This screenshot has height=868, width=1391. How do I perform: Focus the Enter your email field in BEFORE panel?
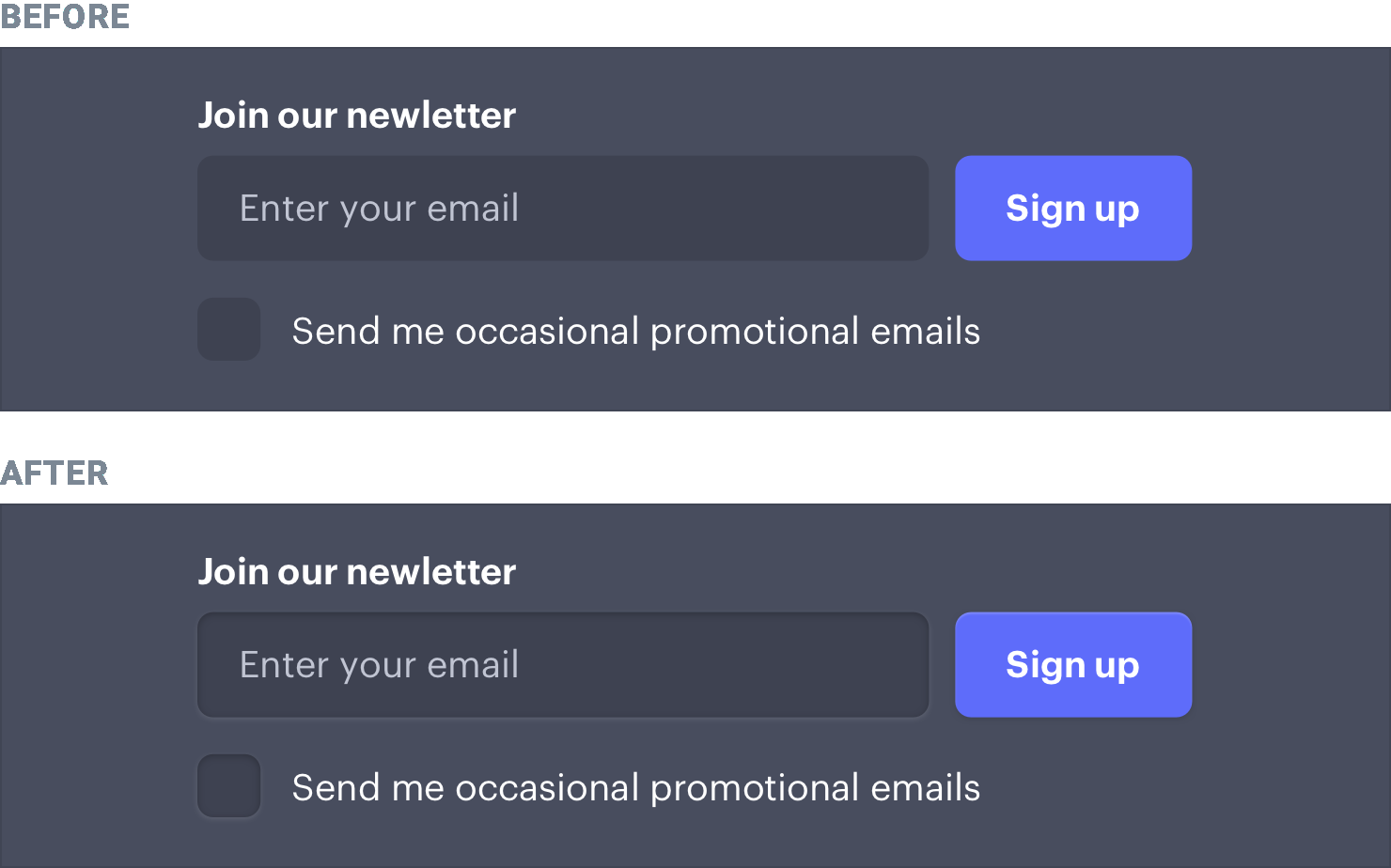tap(563, 208)
